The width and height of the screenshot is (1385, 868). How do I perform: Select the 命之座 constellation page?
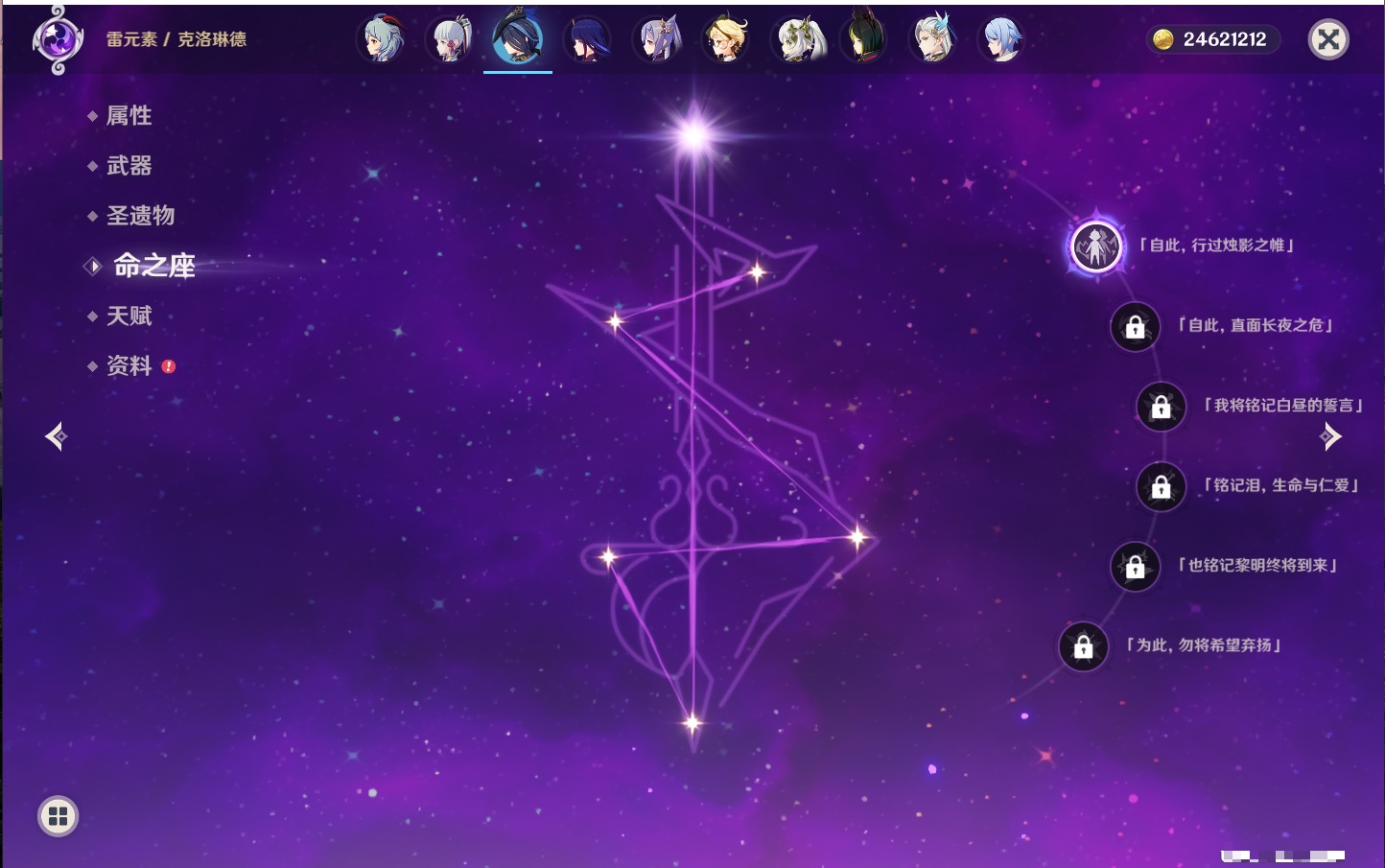click(x=153, y=266)
